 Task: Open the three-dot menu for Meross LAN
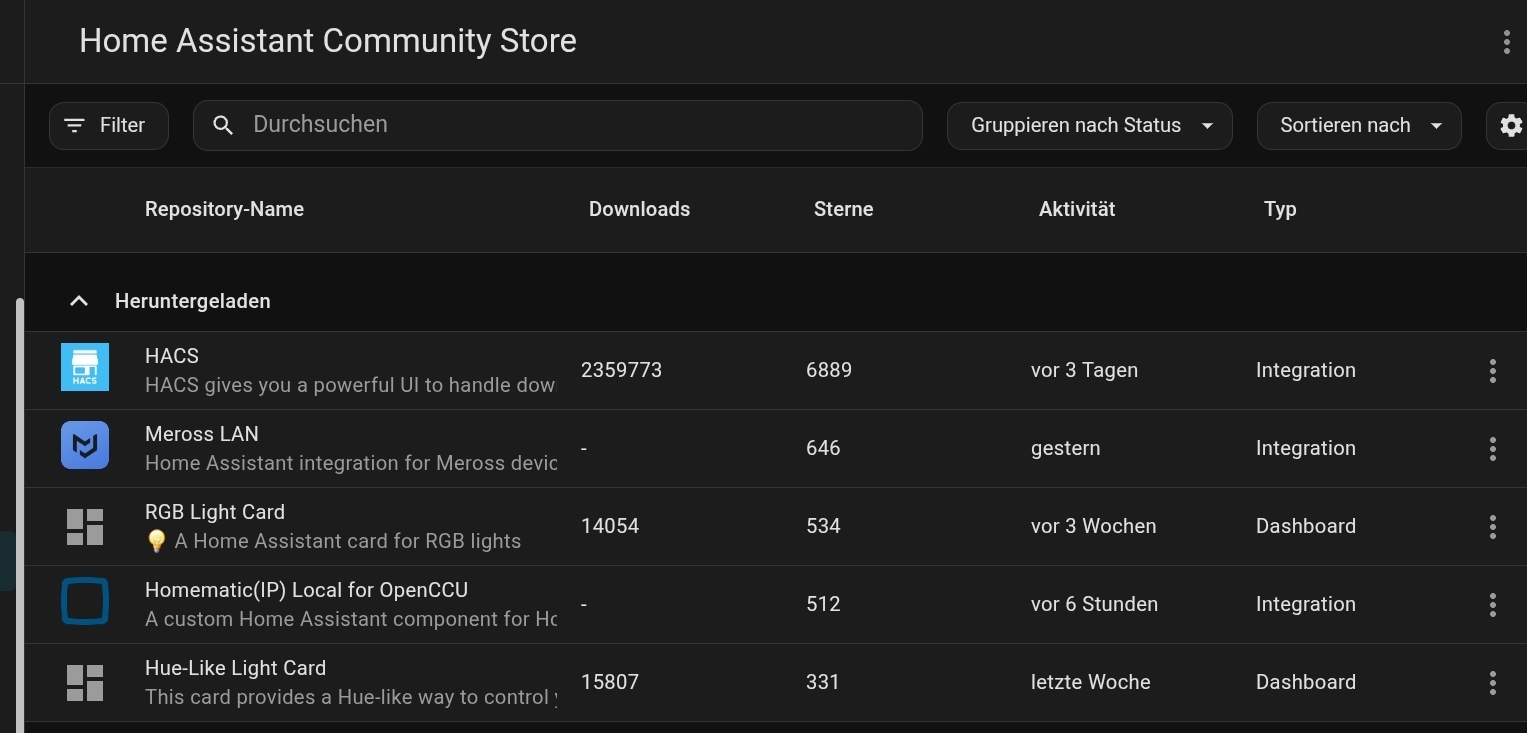(x=1492, y=448)
